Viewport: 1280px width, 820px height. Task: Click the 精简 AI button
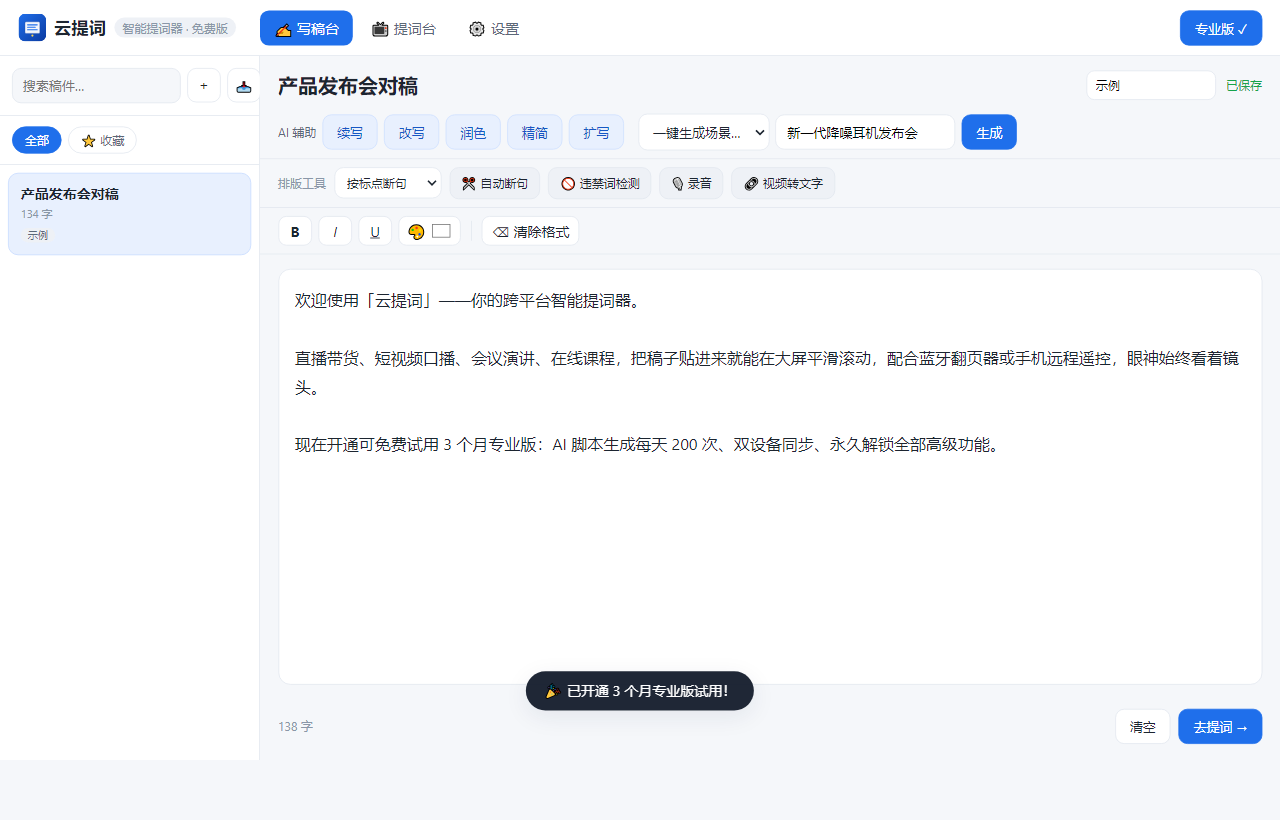535,132
